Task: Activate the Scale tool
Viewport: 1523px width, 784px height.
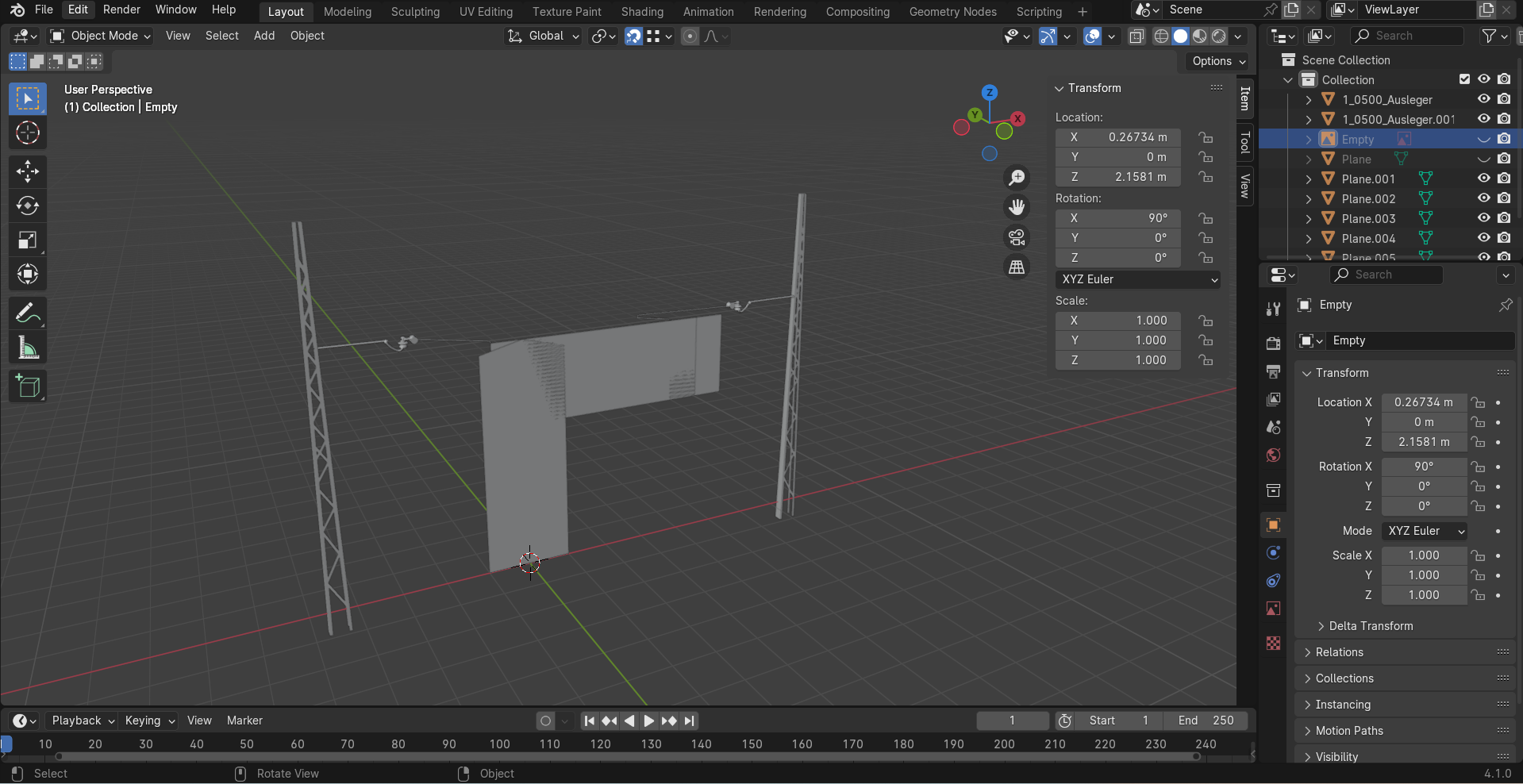Action: (28, 240)
